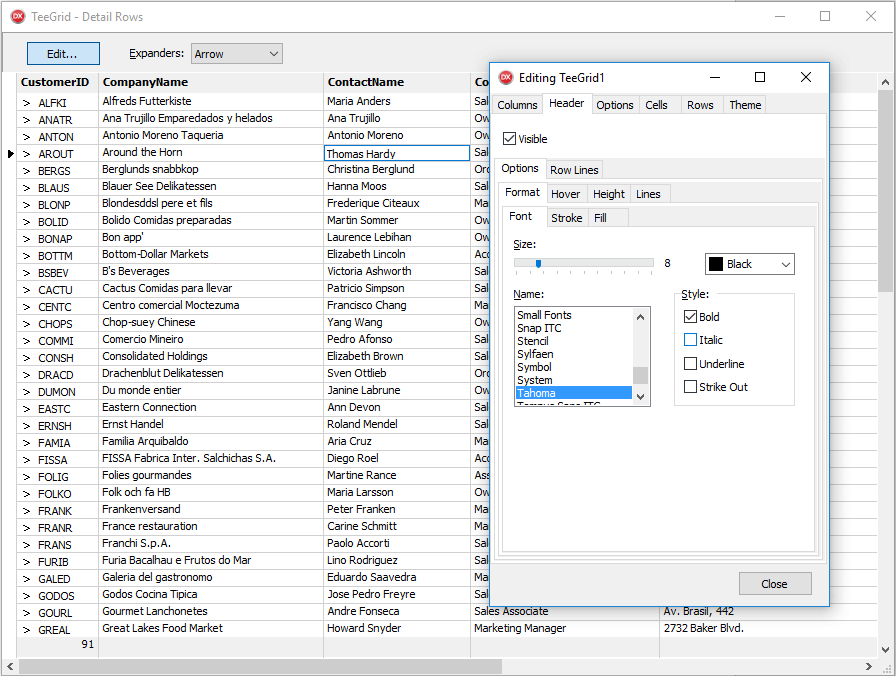The image size is (896, 676).
Task: Switch to the Theme tab
Action: point(745,104)
